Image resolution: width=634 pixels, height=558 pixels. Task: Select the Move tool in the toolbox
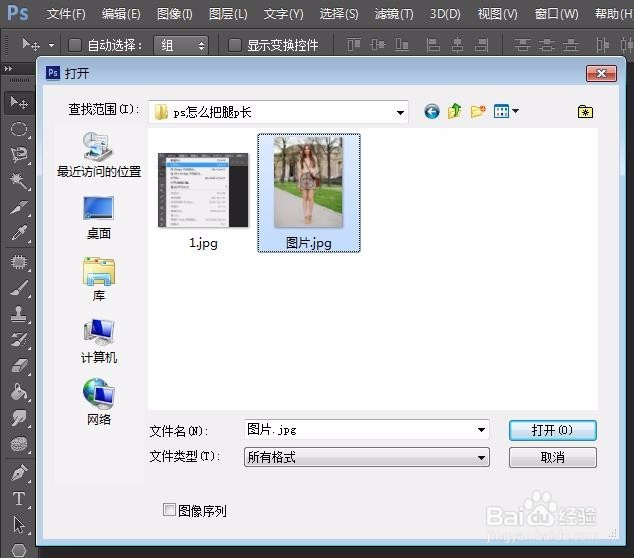(19, 103)
